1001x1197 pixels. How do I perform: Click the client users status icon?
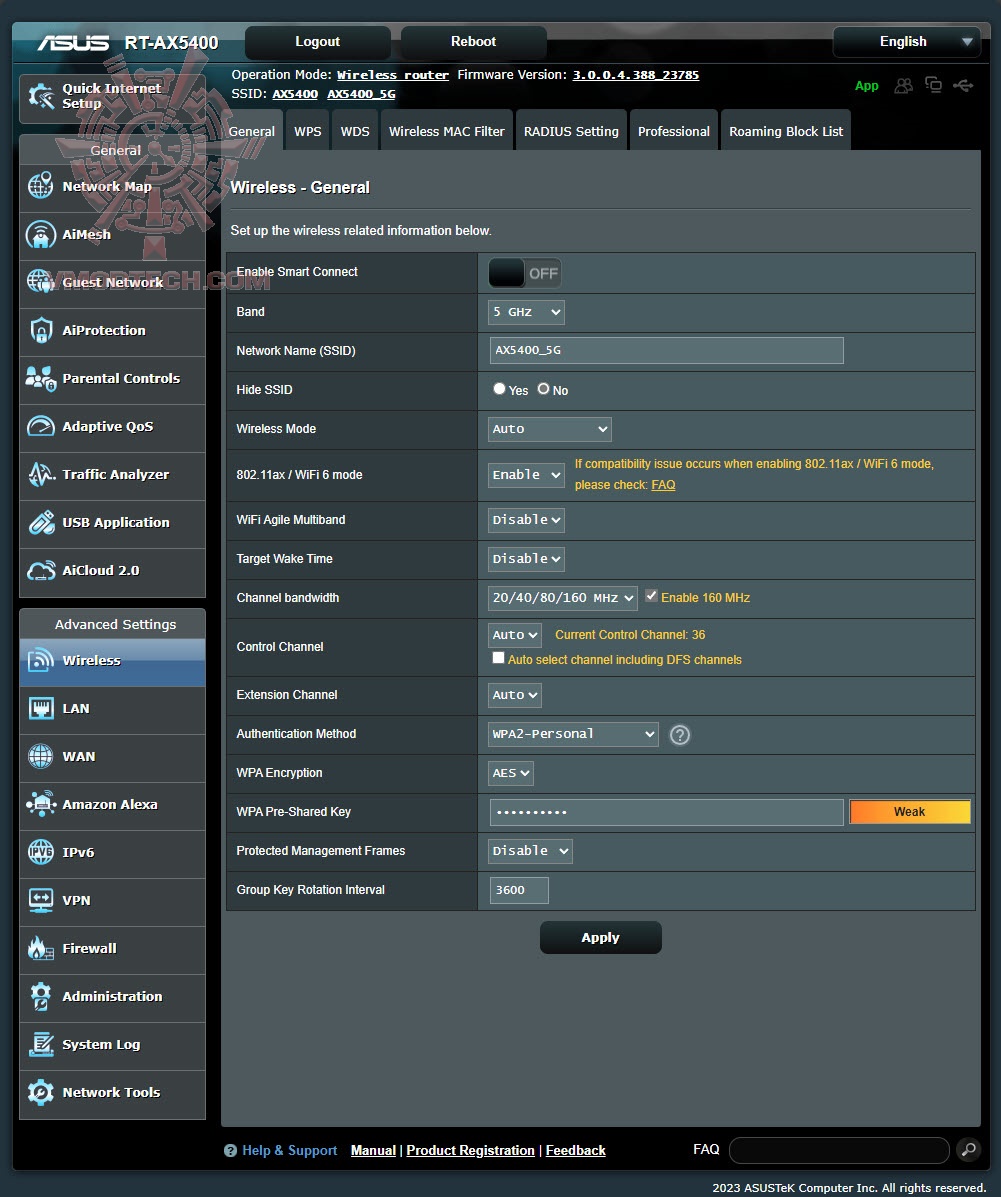coord(903,86)
